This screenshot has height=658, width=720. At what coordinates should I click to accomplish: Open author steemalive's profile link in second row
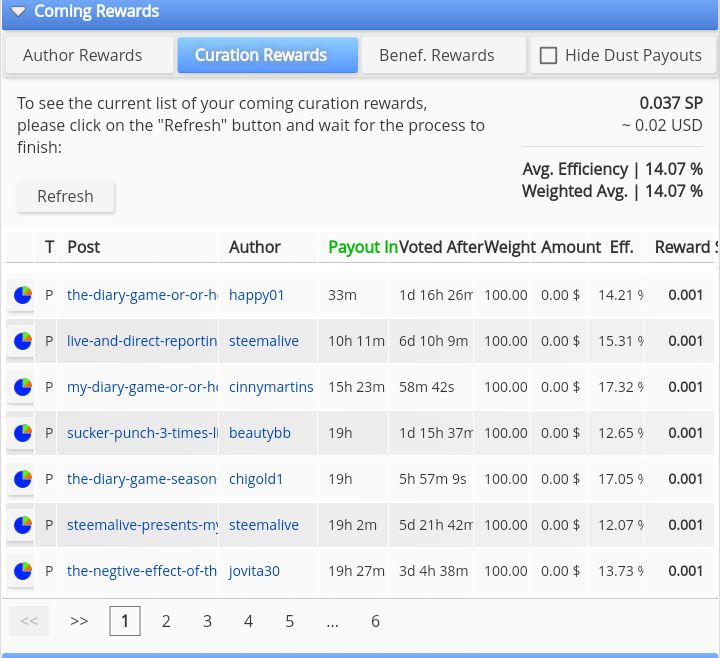pyautogui.click(x=264, y=341)
